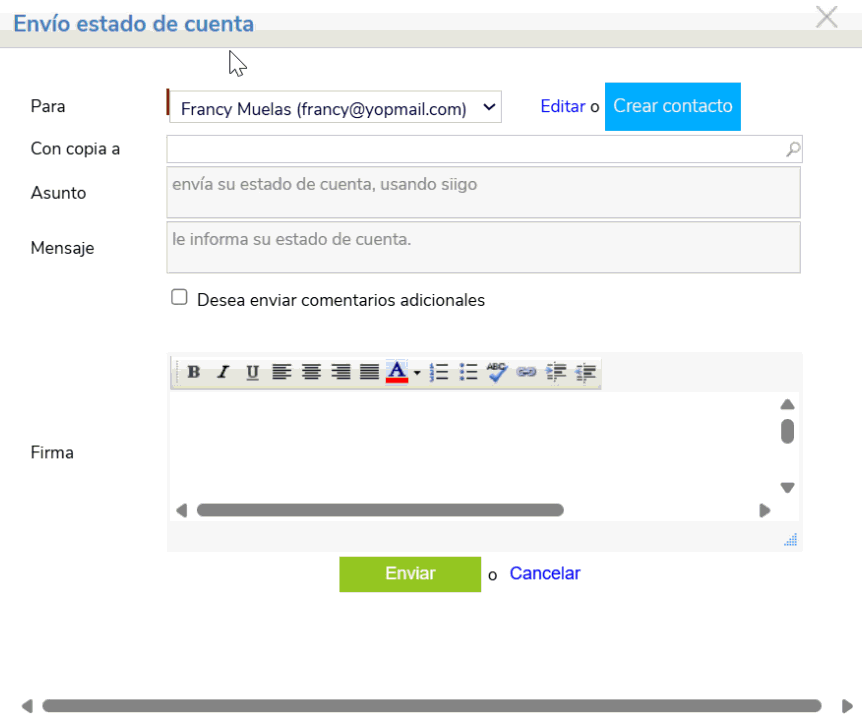The width and height of the screenshot is (862, 720).
Task: Click the Editar contact link
Action: click(x=562, y=106)
